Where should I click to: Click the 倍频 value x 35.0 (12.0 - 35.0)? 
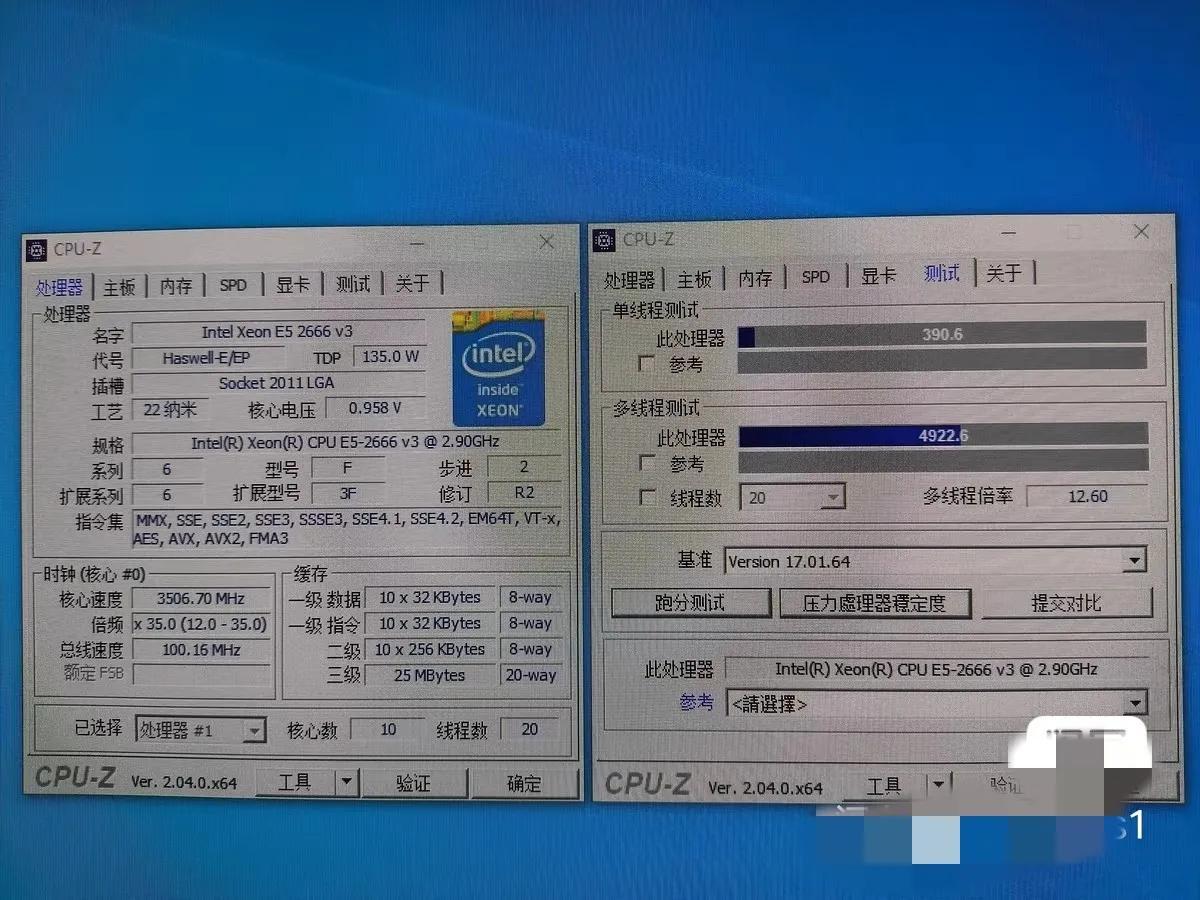(202, 624)
